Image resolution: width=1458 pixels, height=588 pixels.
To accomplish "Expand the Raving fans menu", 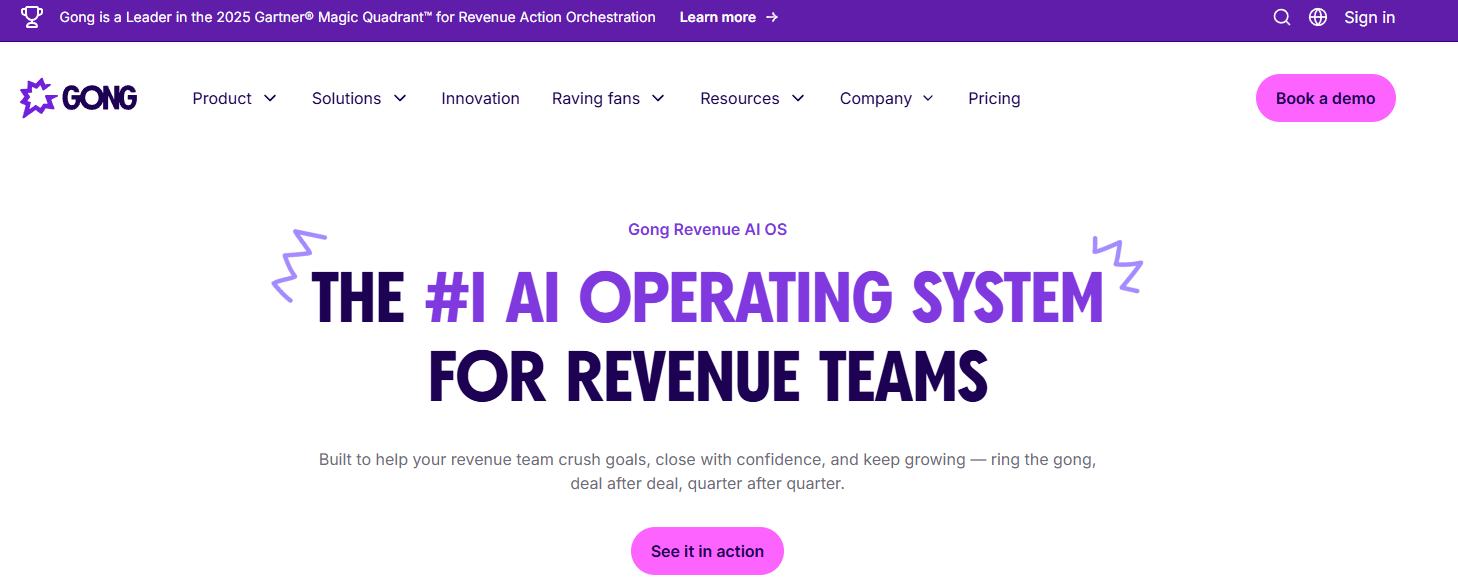I will coord(608,98).
